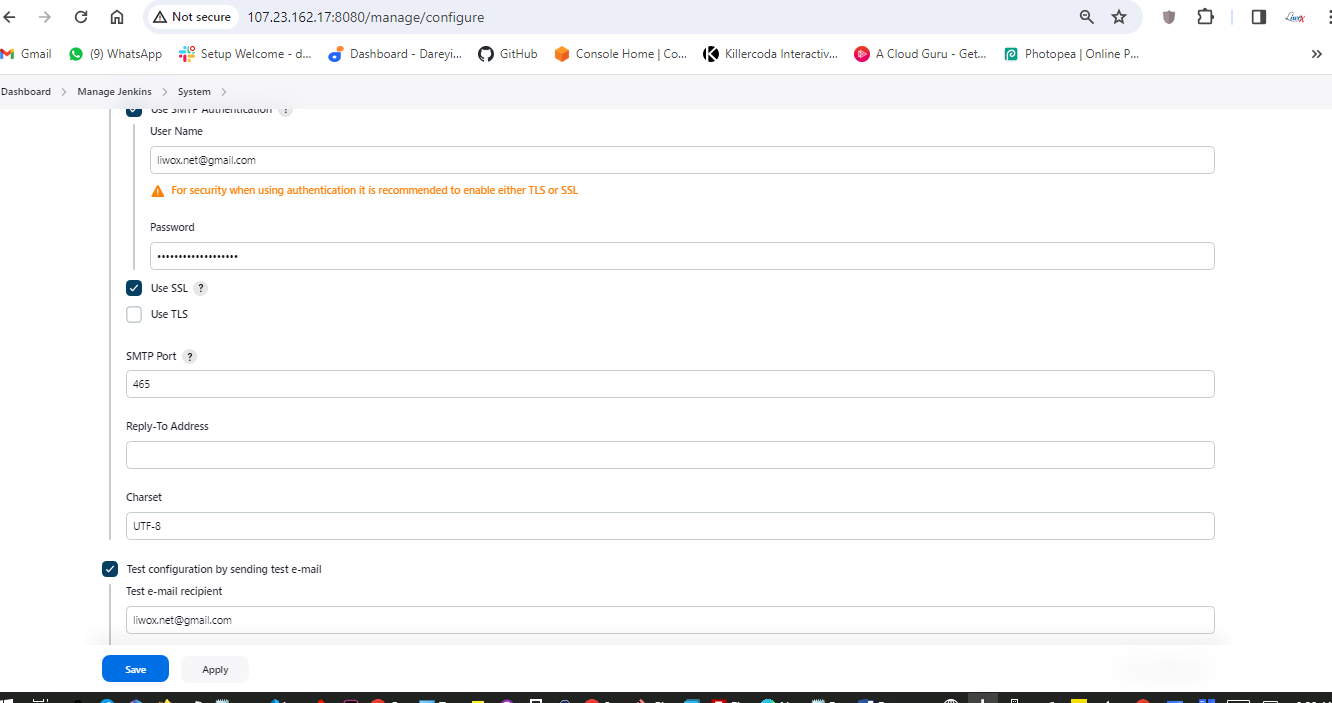The height and width of the screenshot is (703, 1332).
Task: Expand the hidden bookmarks overflow chevron
Action: 1316,54
